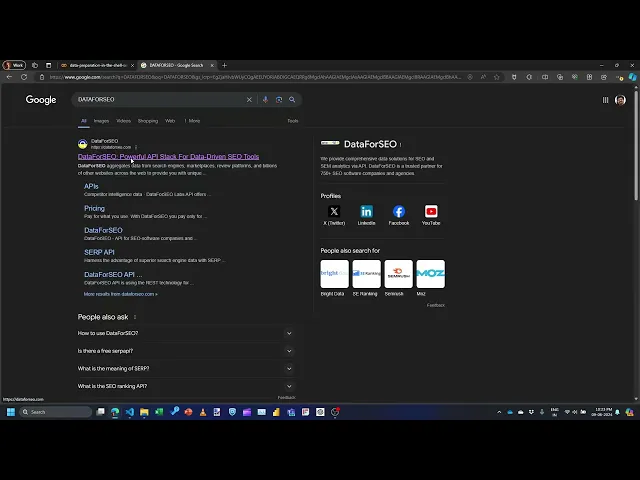Open Excel from taskbar
640x480 pixels.
pyautogui.click(x=159, y=412)
